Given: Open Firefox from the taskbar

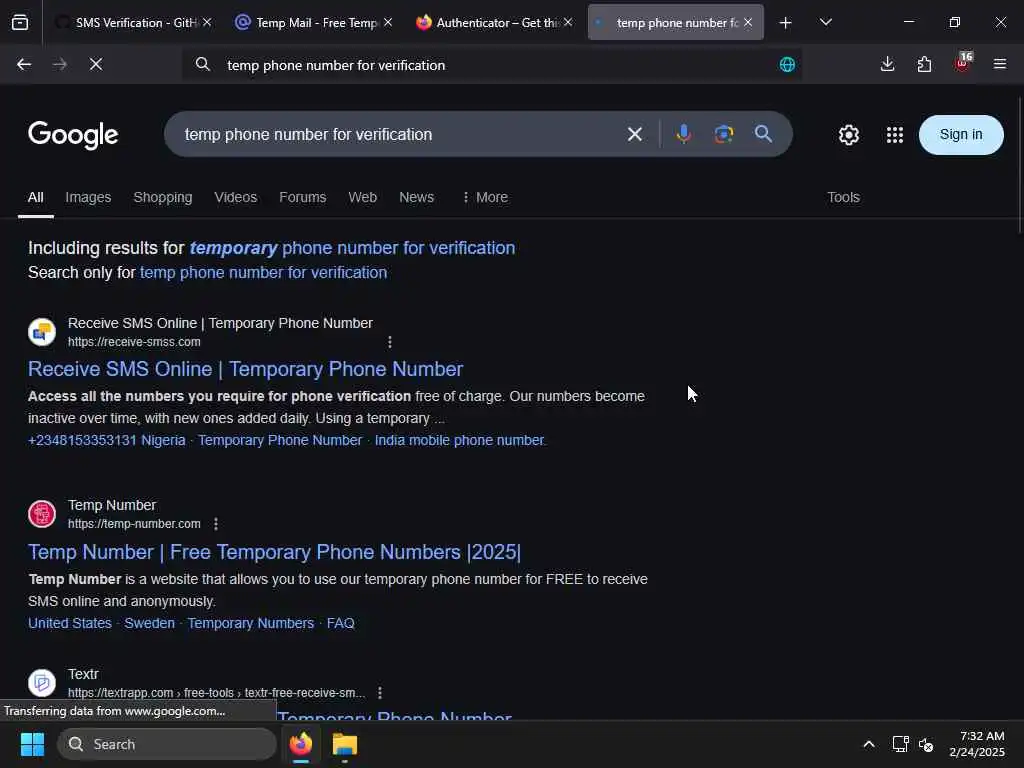Looking at the screenshot, I should click(301, 744).
